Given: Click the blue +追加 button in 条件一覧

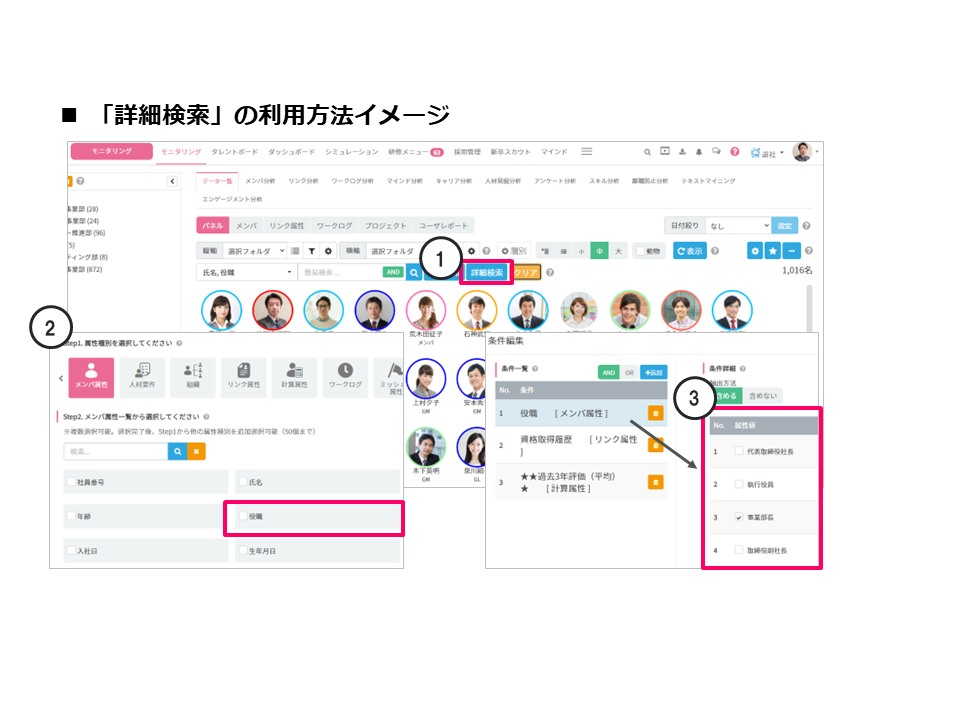Looking at the screenshot, I should pos(654,372).
